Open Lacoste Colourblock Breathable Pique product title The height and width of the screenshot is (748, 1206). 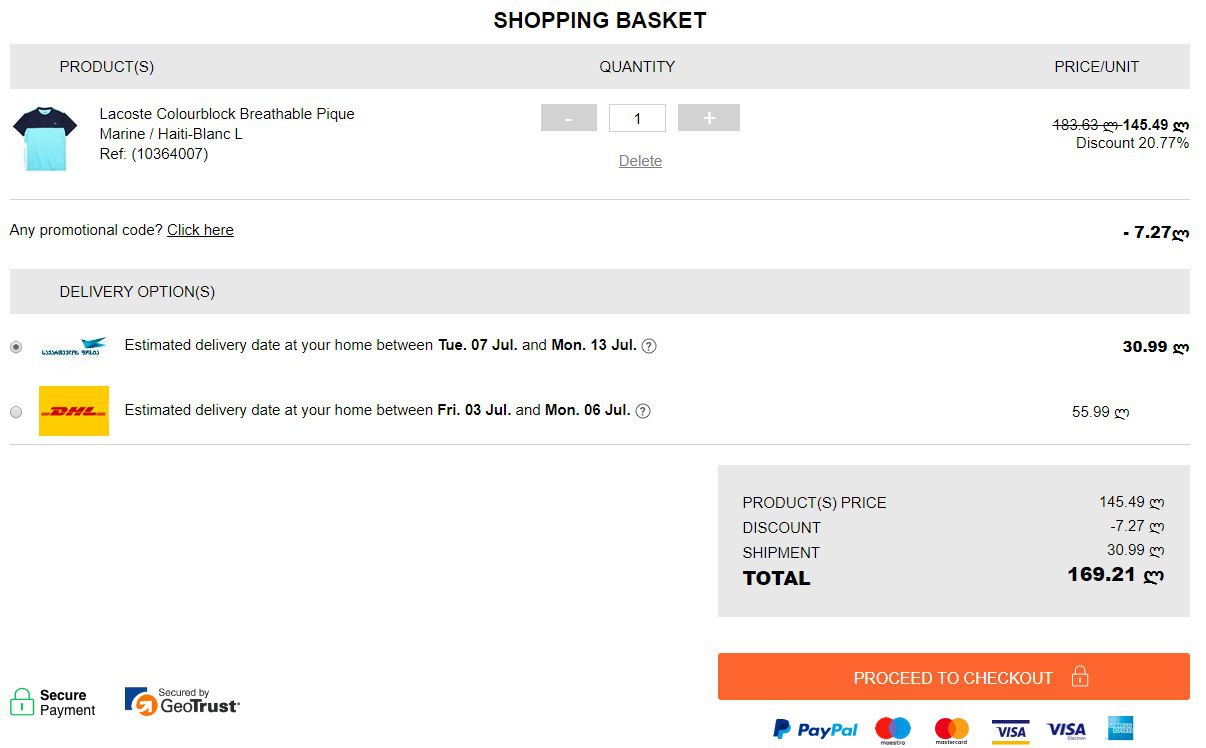tap(227, 114)
